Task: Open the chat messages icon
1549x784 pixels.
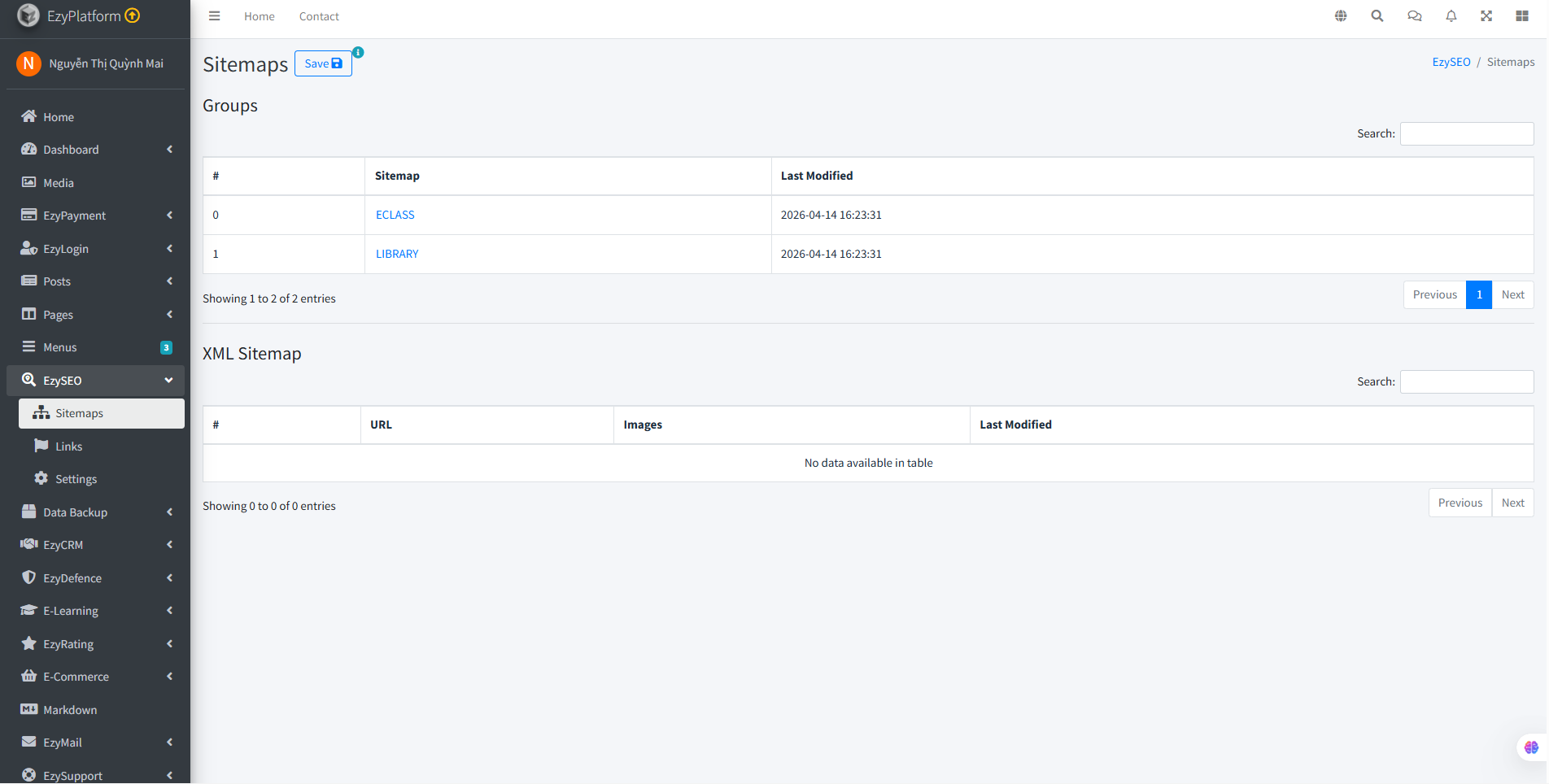Action: click(1415, 16)
